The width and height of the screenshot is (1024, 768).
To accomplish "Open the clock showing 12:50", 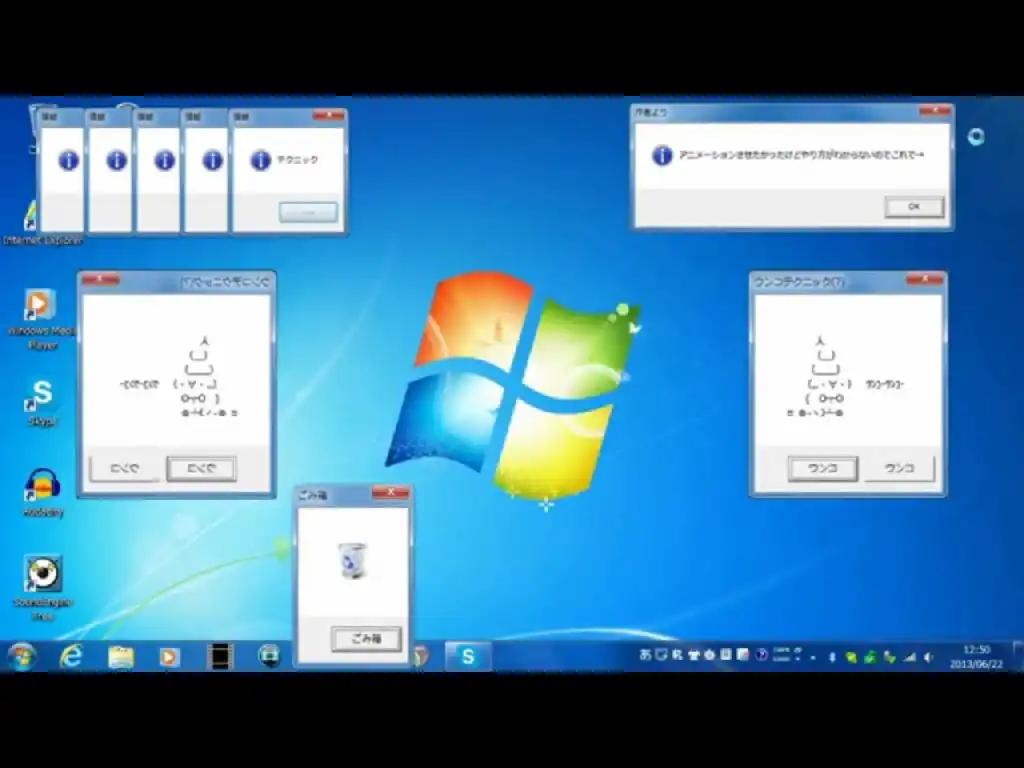I will click(976, 656).
